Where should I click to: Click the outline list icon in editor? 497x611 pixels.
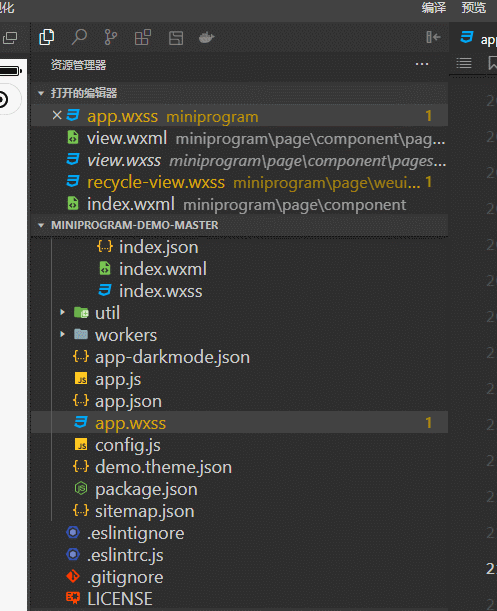tap(463, 63)
